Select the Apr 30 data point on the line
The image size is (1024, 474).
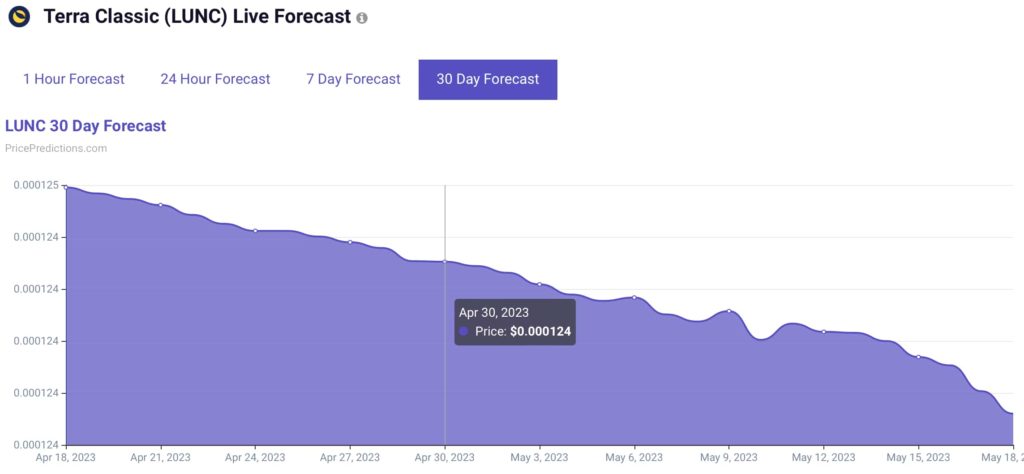445,262
